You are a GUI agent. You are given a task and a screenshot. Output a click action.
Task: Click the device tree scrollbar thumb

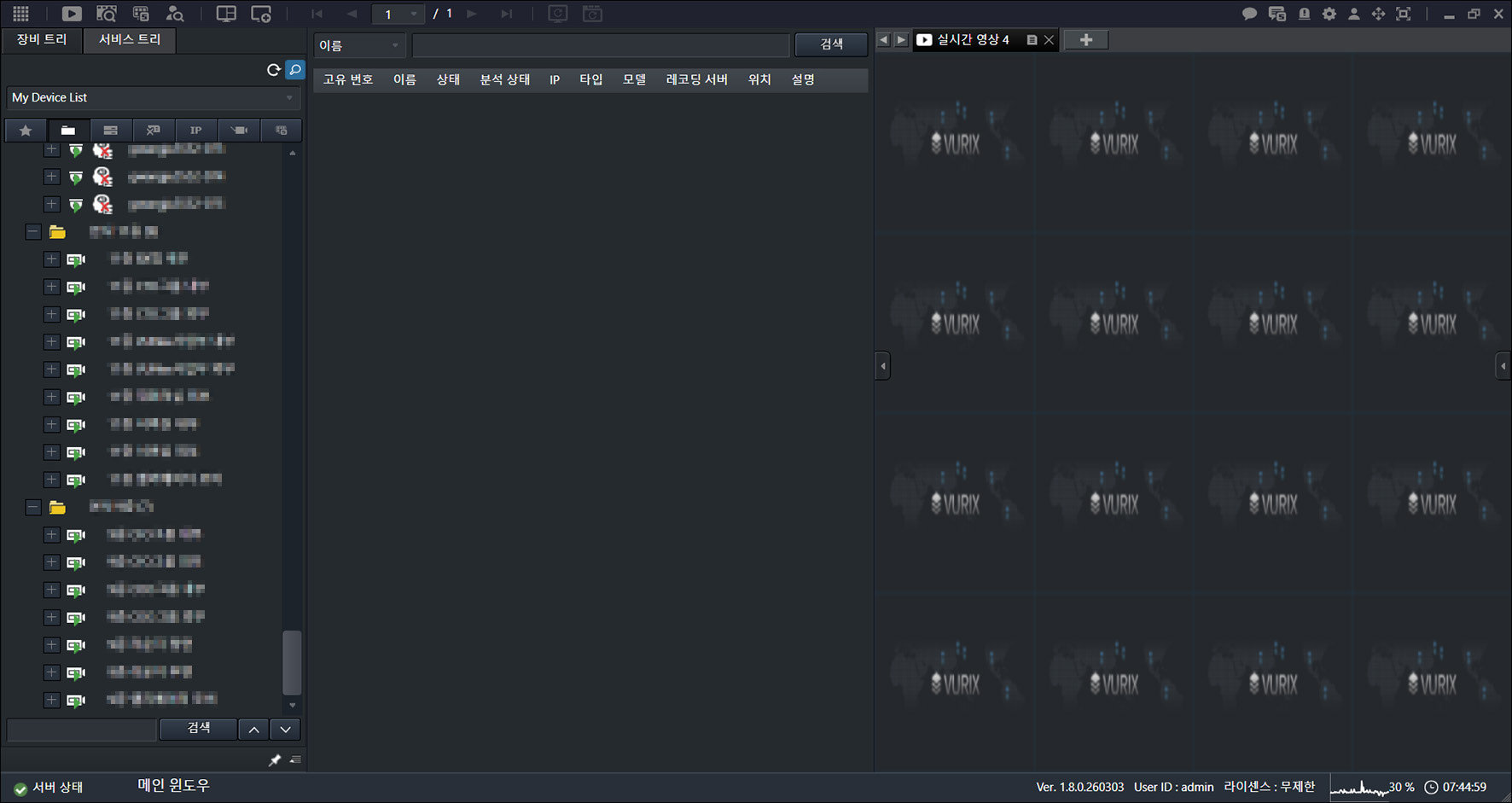point(292,663)
